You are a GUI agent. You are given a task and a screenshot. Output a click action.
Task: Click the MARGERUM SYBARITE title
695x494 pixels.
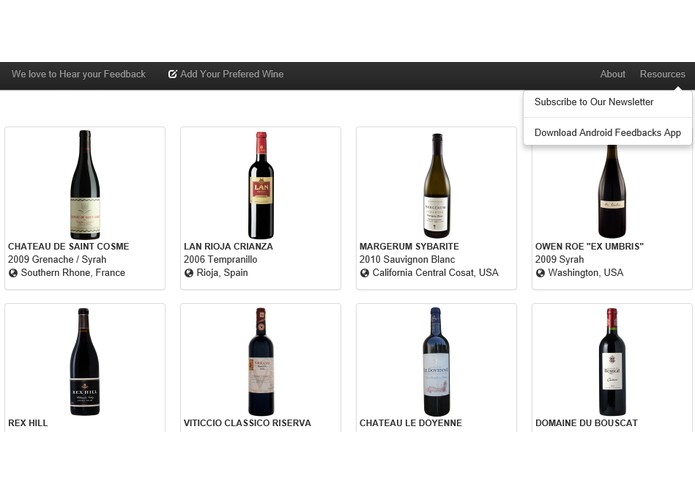(409, 246)
